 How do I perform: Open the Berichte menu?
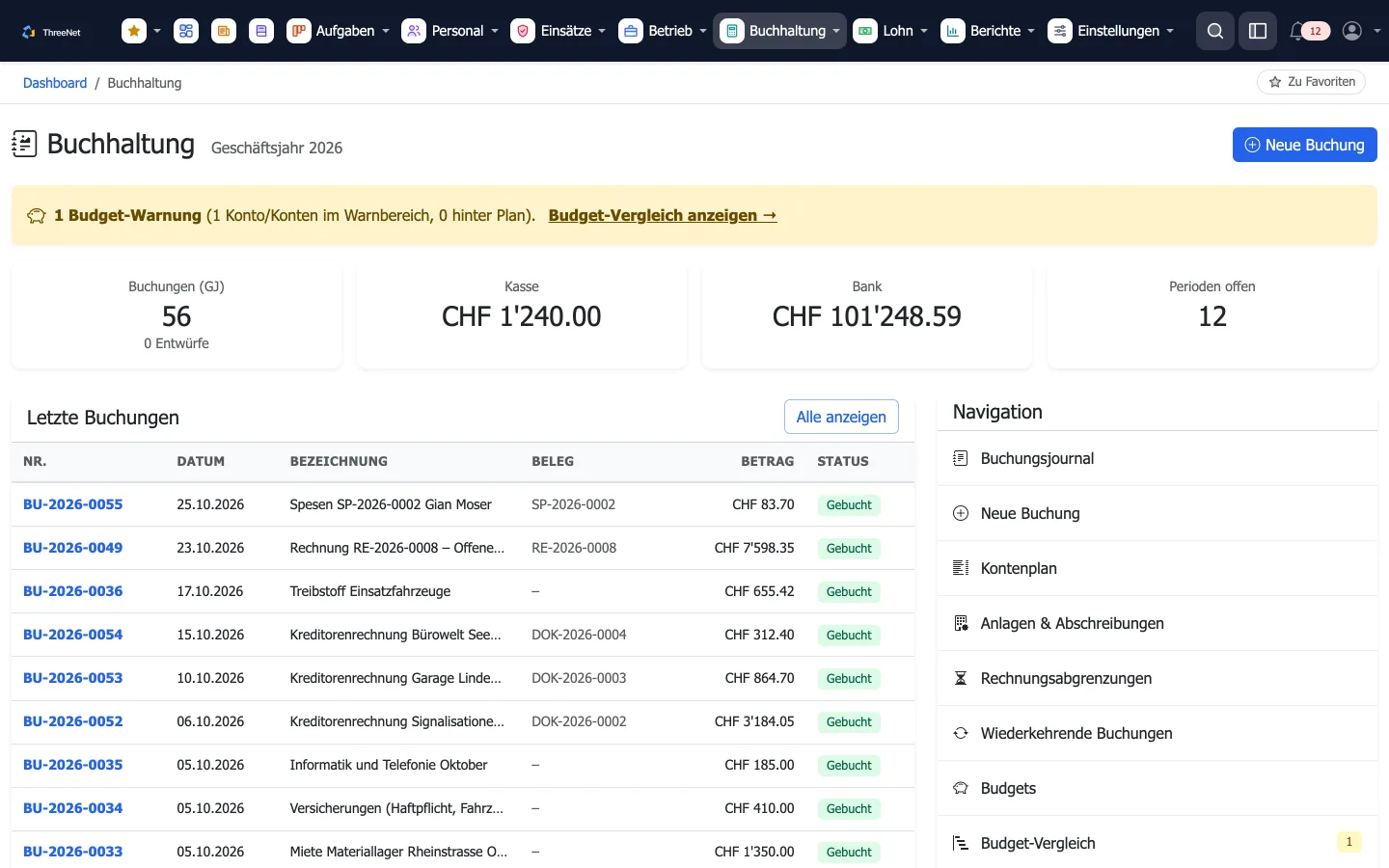(988, 31)
